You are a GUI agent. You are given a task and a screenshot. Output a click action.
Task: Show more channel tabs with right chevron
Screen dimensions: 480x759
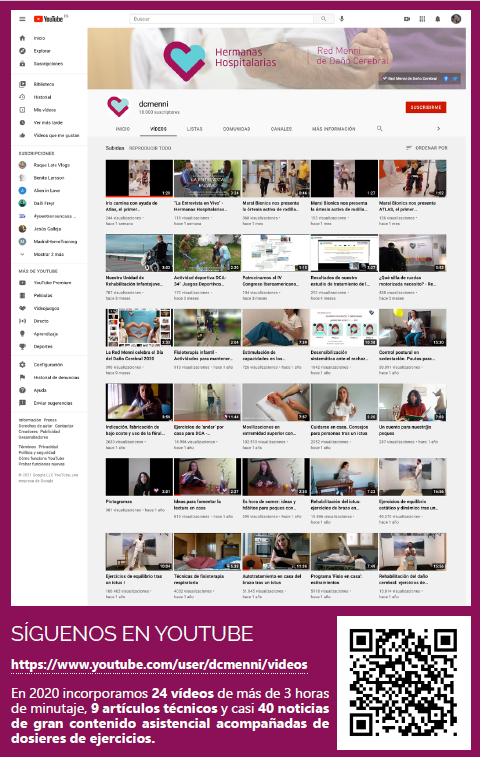tap(438, 129)
